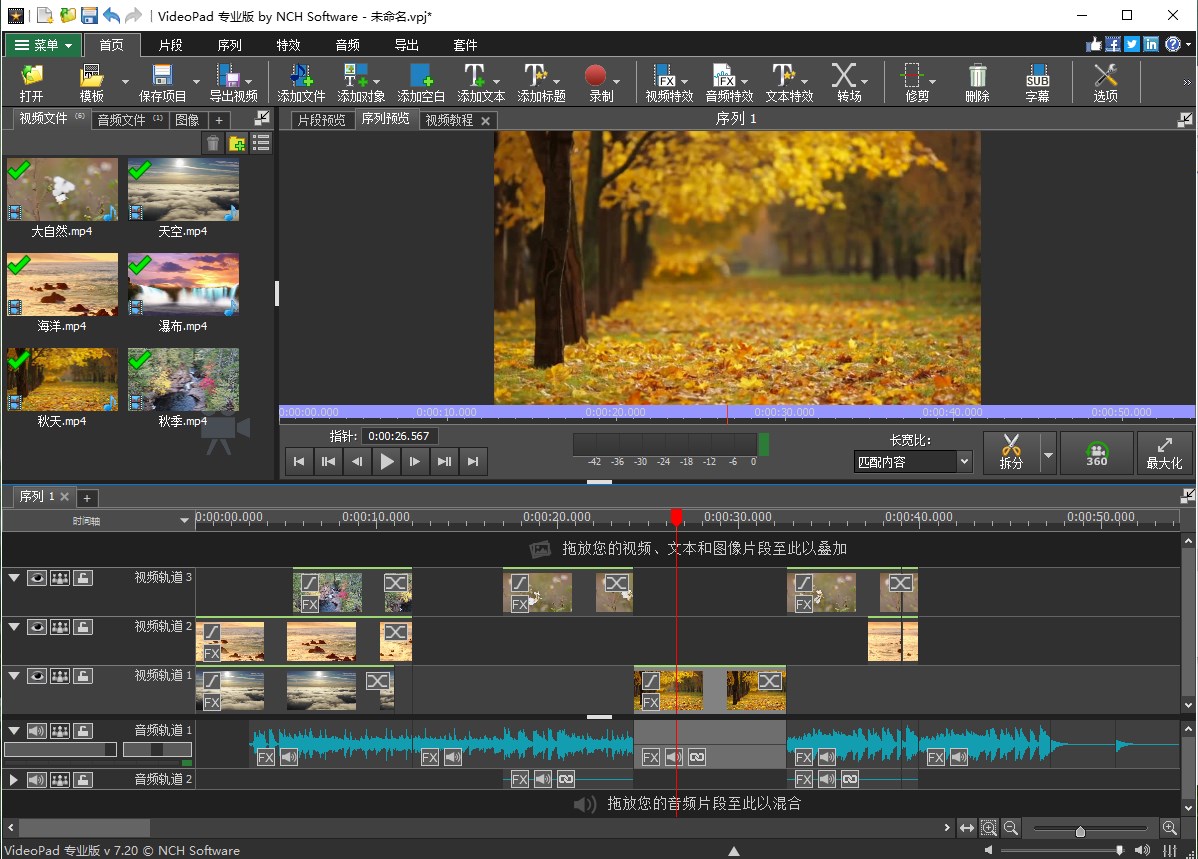Open the 视频特效 video effects tool
The height and width of the screenshot is (859, 1198).
pyautogui.click(x=669, y=83)
